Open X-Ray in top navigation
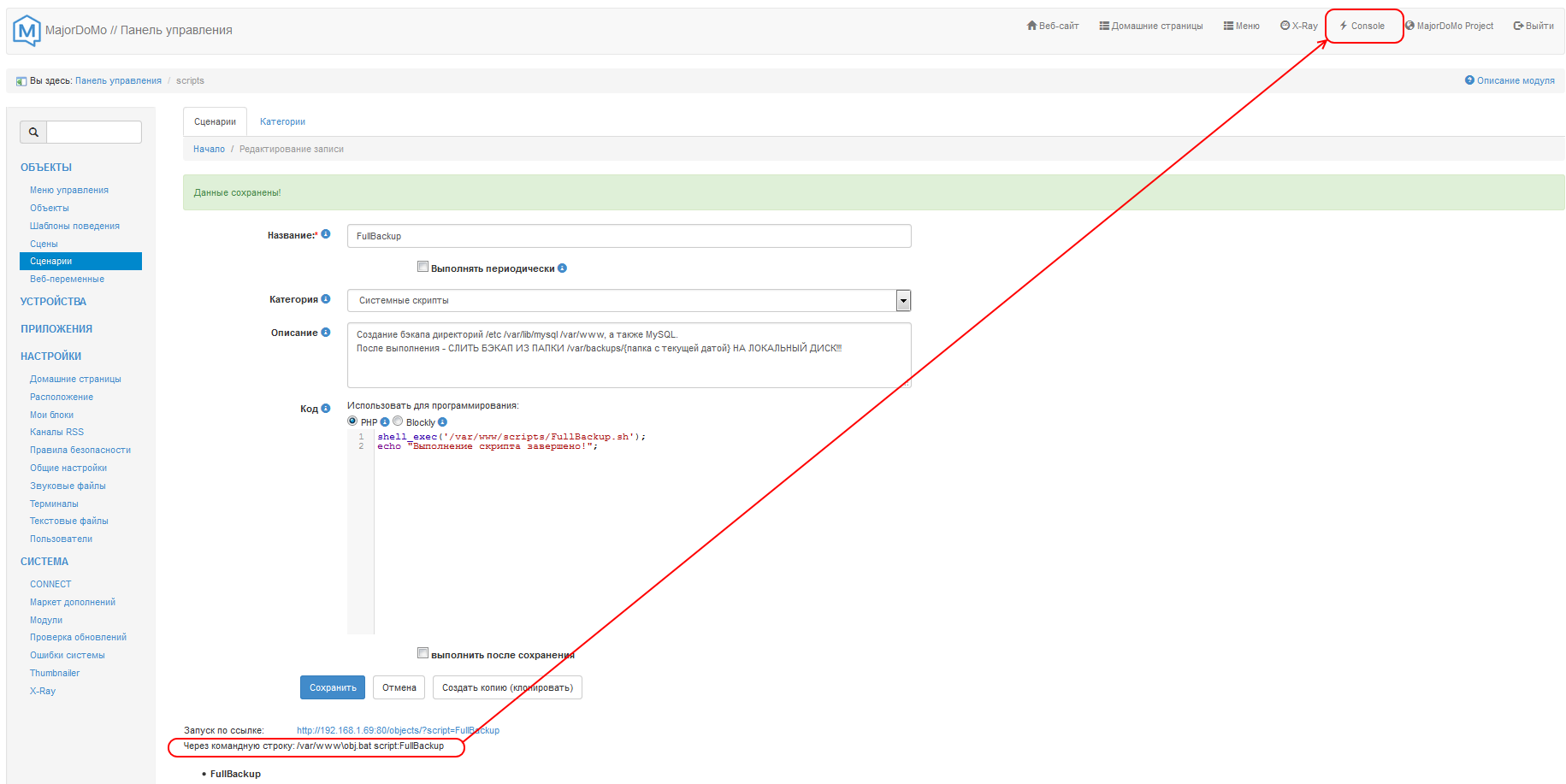Screen dimensions: 1566x784 pyautogui.click(x=1299, y=26)
